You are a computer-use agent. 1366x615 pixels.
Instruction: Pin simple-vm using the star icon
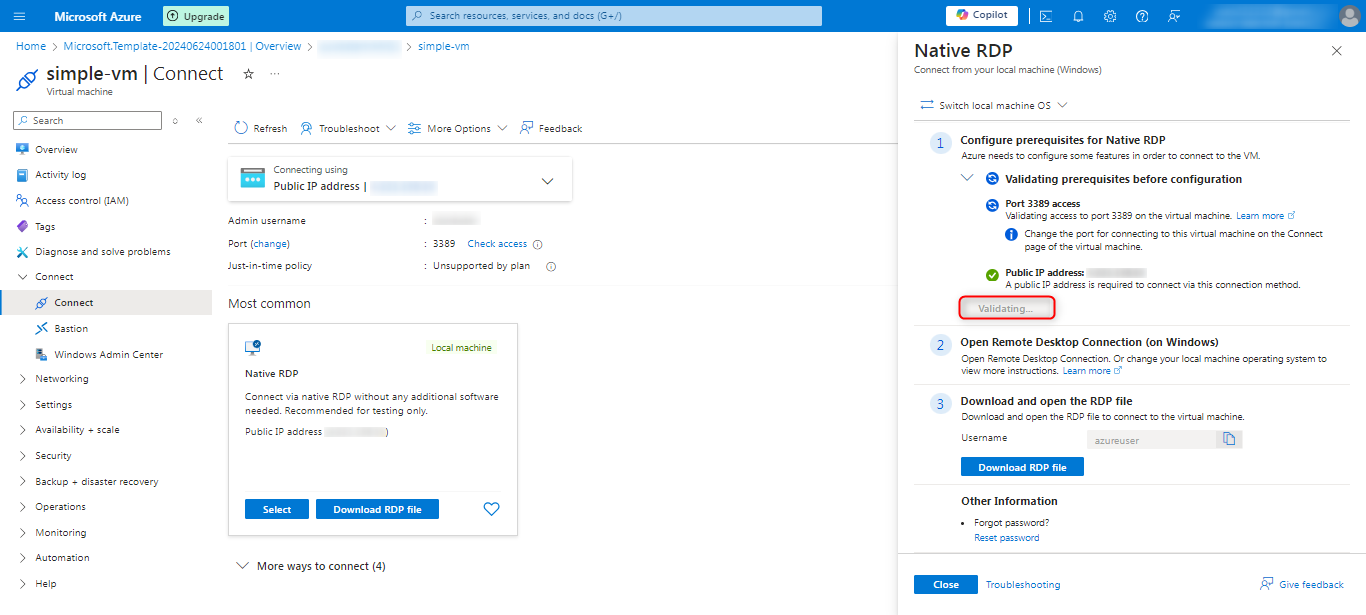pyautogui.click(x=249, y=74)
